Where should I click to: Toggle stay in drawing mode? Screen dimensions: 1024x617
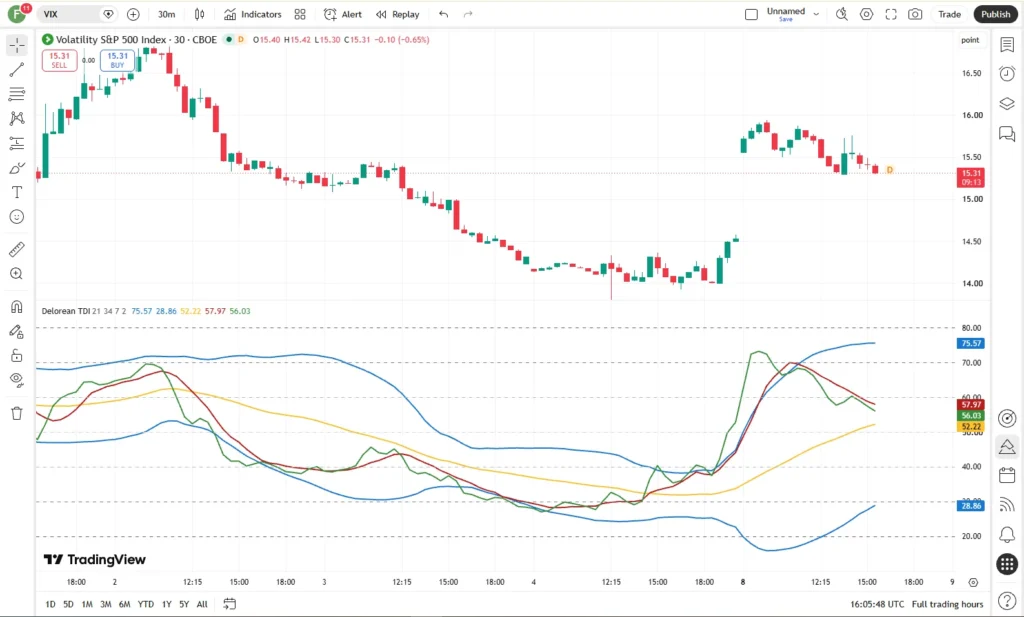pos(17,332)
